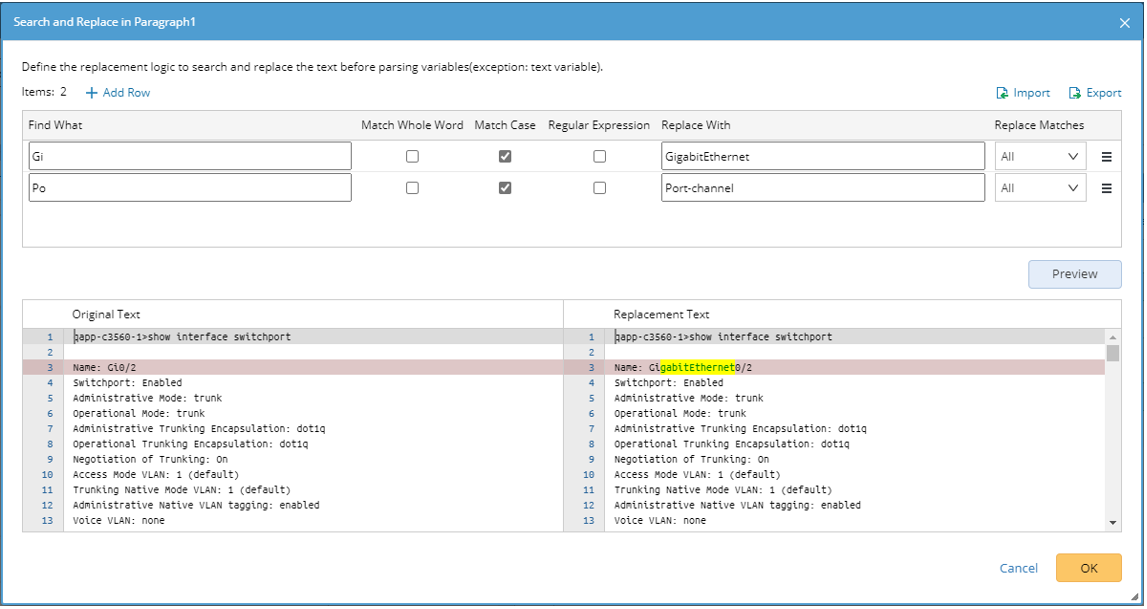Viewport: 1147px width, 609px height.
Task: Click the 'Items: 2' count label
Action: pyautogui.click(x=44, y=92)
